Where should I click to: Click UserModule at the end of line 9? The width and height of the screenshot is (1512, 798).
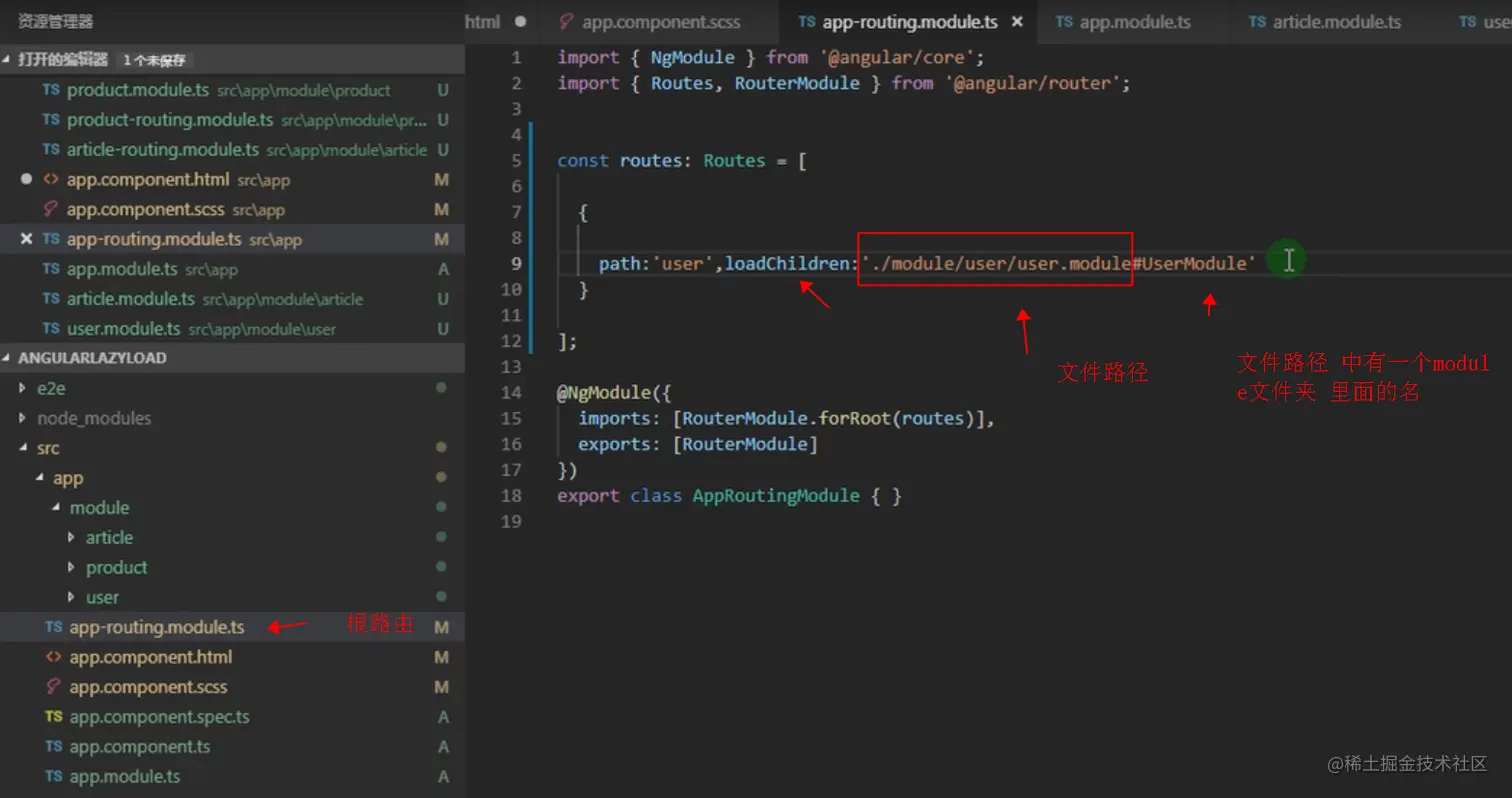(x=1194, y=263)
